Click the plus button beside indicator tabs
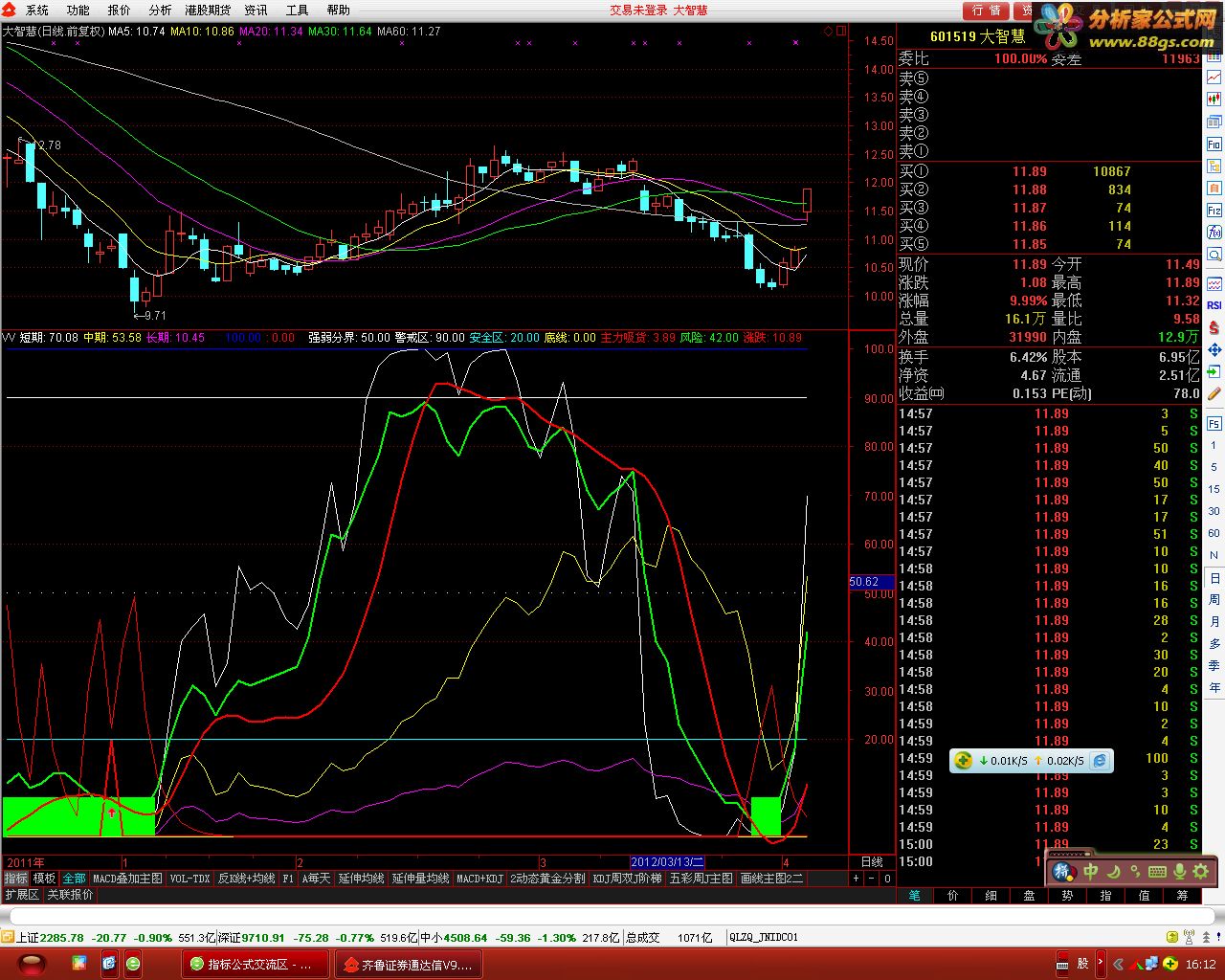The width and height of the screenshot is (1225, 980). pyautogui.click(x=857, y=879)
